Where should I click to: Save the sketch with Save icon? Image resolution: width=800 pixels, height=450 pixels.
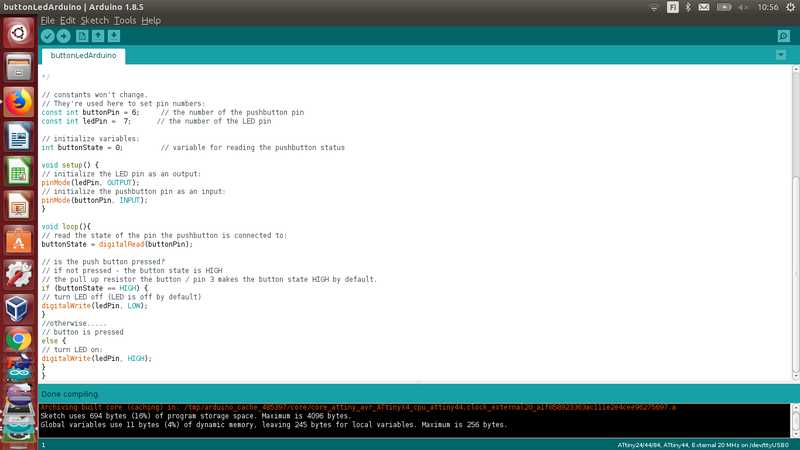[114, 36]
